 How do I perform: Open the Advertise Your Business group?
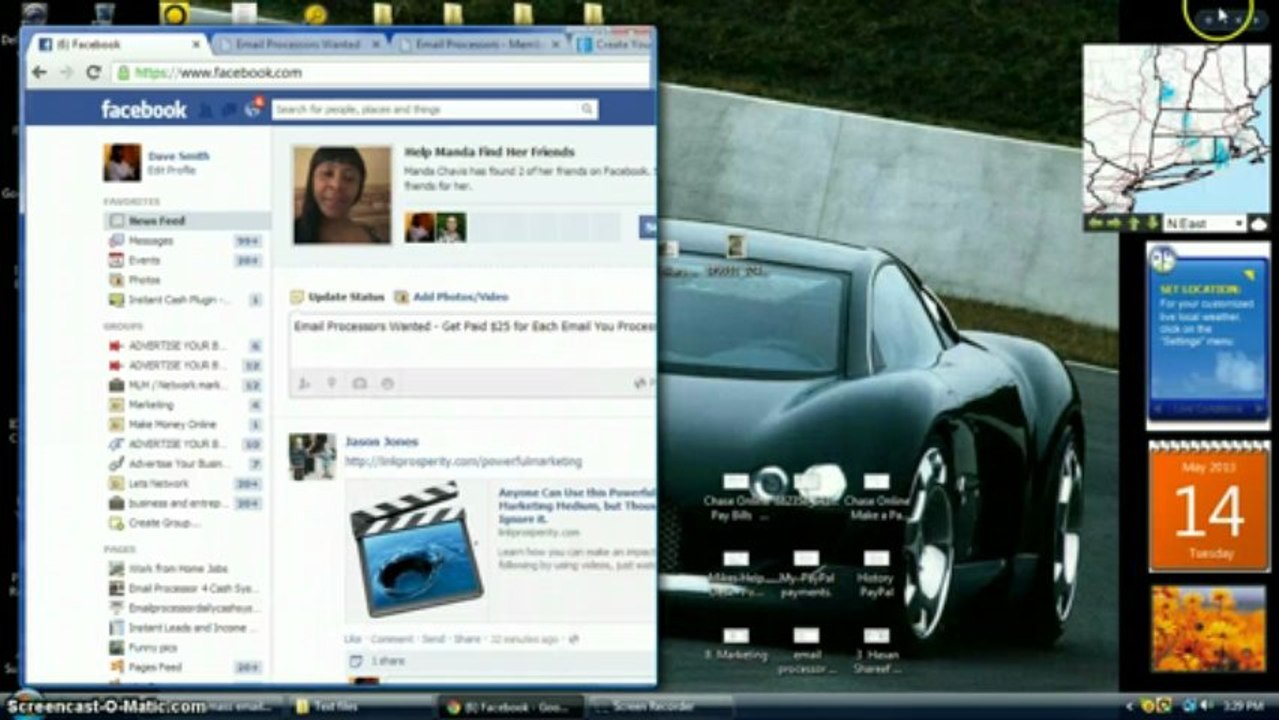(185, 464)
